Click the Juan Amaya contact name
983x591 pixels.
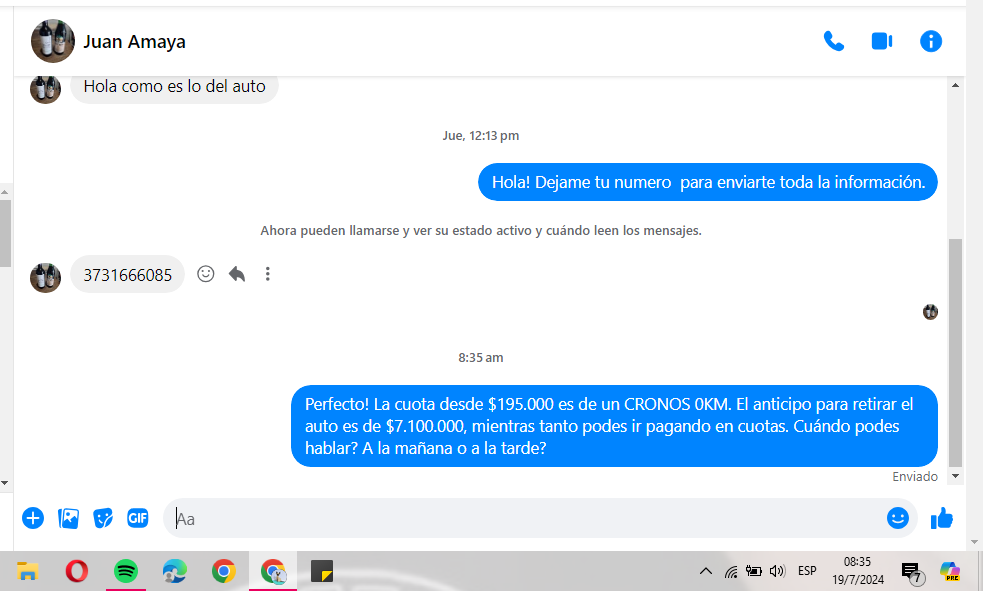[134, 41]
